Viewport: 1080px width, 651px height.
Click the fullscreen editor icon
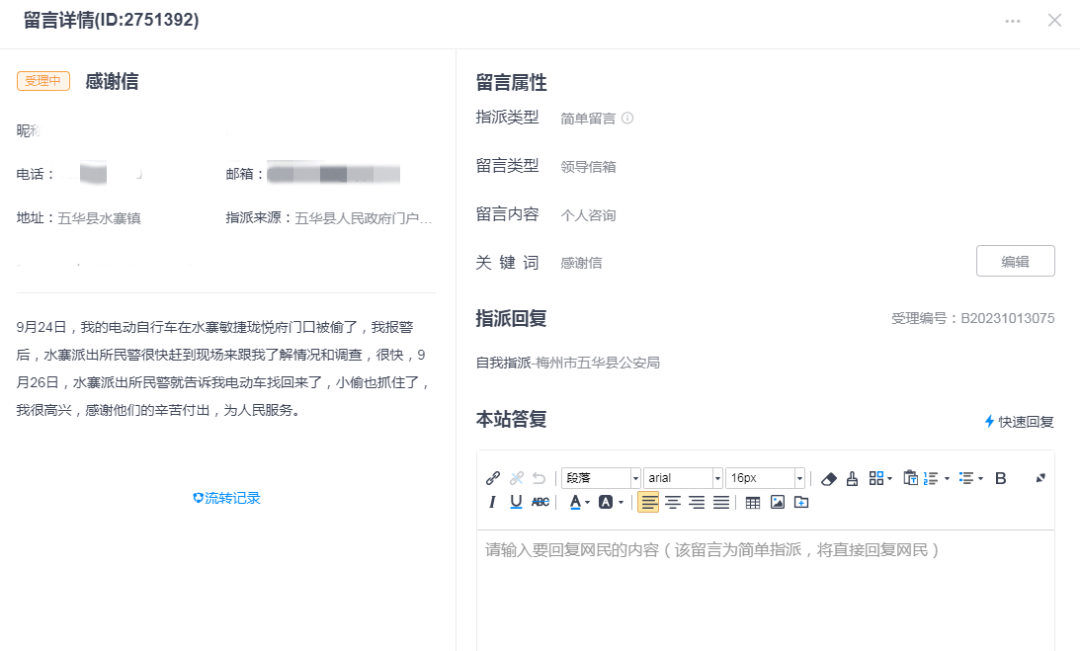pos(1041,478)
